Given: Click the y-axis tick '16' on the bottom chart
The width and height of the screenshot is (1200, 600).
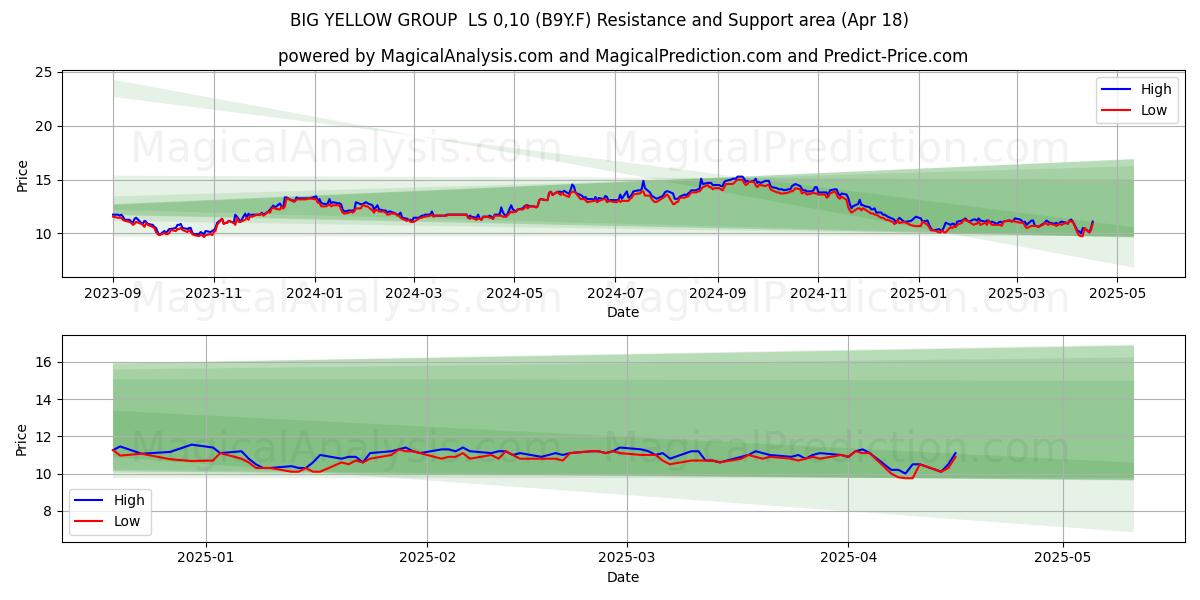Looking at the screenshot, I should click(44, 362).
